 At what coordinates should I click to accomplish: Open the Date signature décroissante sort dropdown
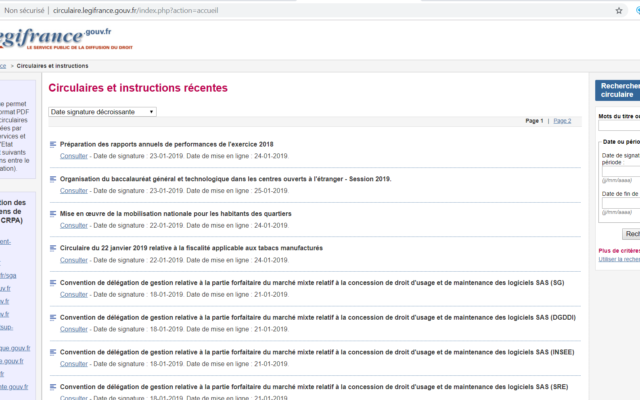(102, 112)
